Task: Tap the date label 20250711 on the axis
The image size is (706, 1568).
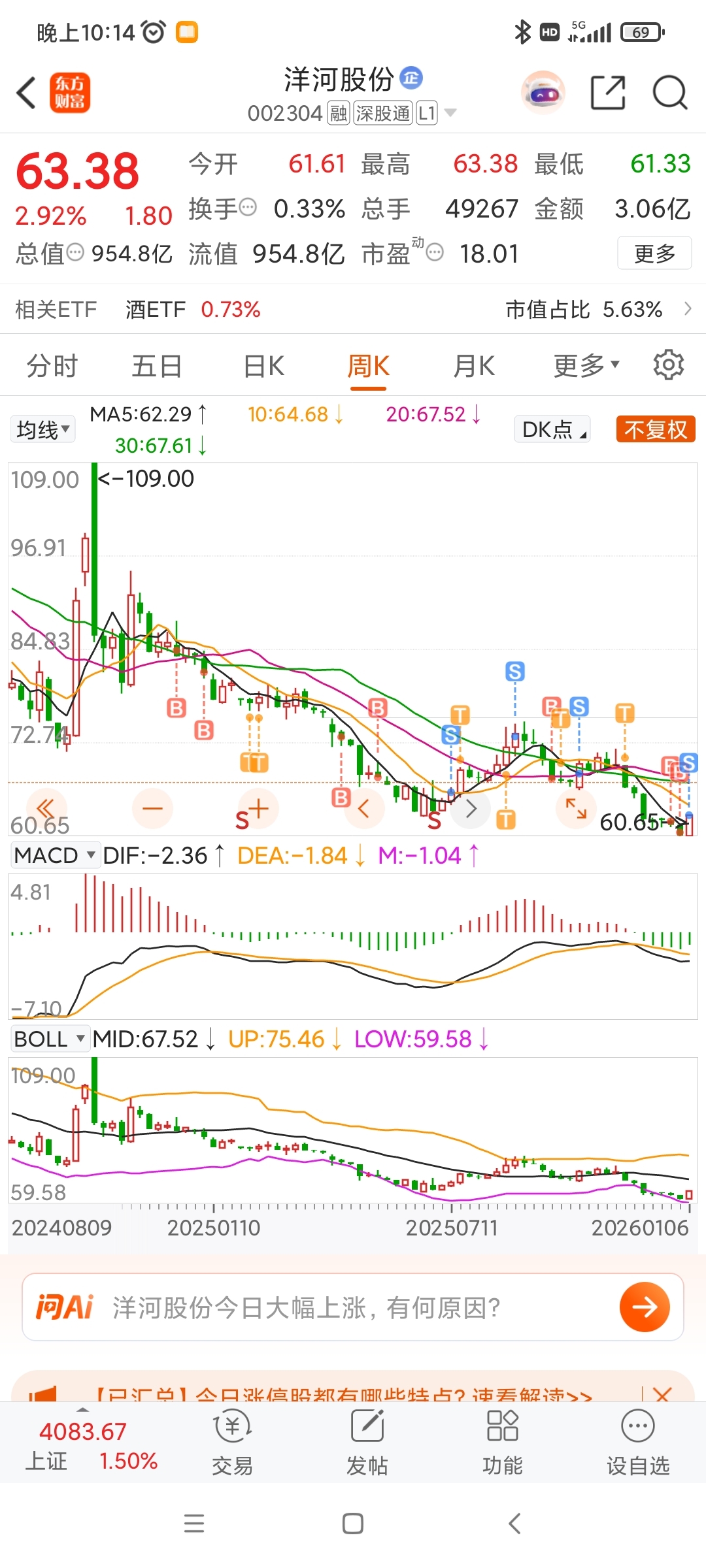Action: (452, 1228)
